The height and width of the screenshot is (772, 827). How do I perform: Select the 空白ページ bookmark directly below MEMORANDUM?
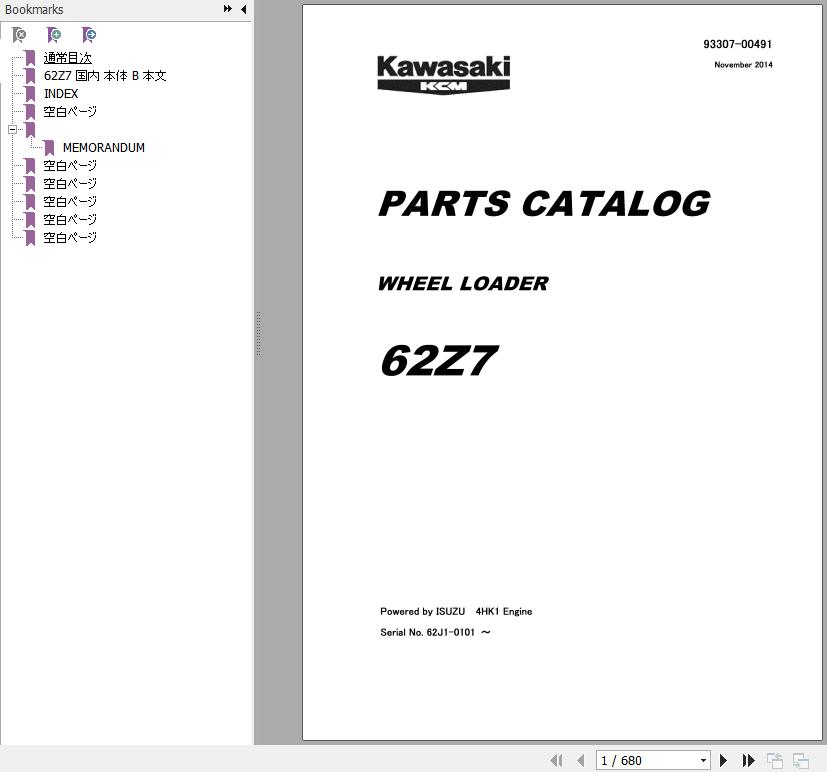click(70, 166)
